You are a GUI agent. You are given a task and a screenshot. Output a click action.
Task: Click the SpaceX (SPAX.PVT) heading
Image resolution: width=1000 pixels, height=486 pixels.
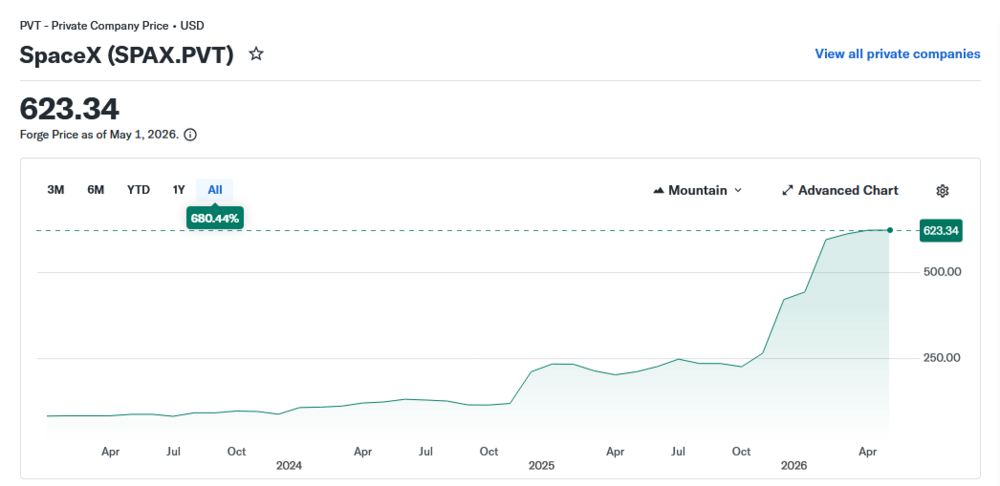coord(127,55)
